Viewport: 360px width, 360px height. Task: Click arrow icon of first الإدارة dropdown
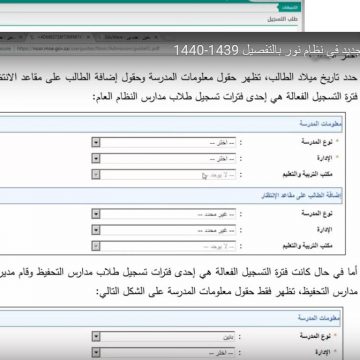(x=96, y=159)
